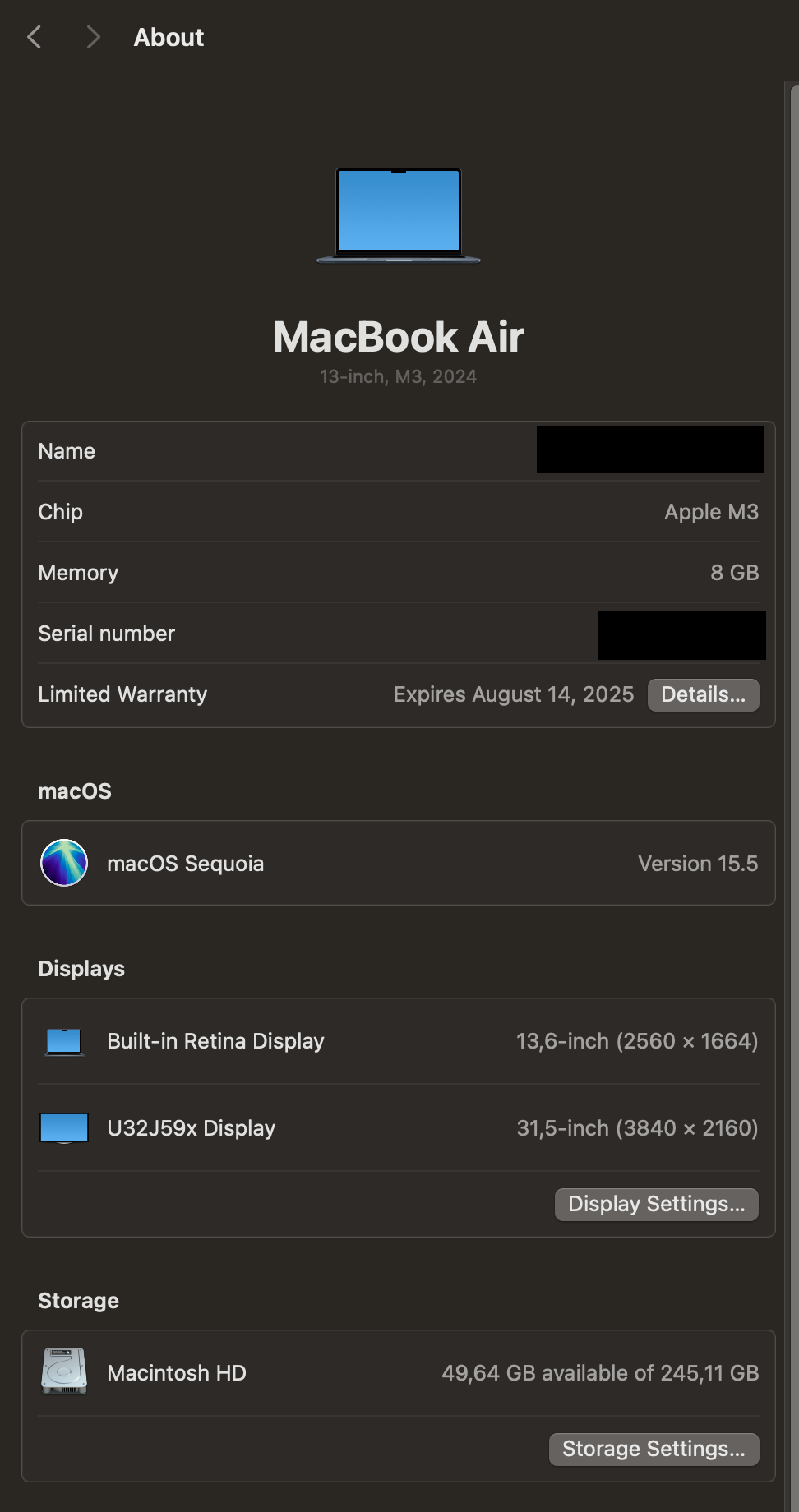Click the U32J59x Display resolution text
The width and height of the screenshot is (799, 1512).
[637, 1128]
